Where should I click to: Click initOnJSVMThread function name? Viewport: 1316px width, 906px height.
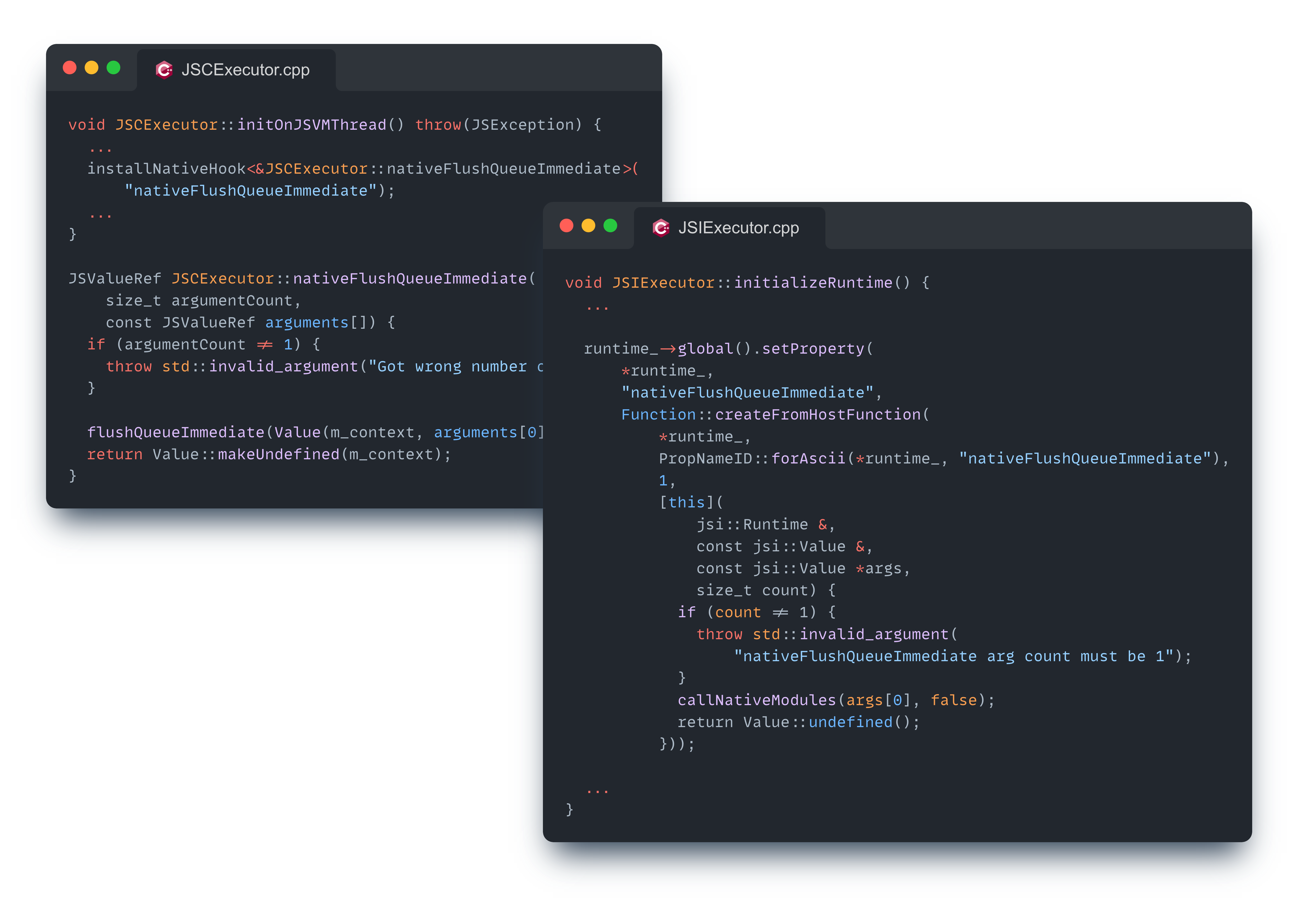coord(311,124)
